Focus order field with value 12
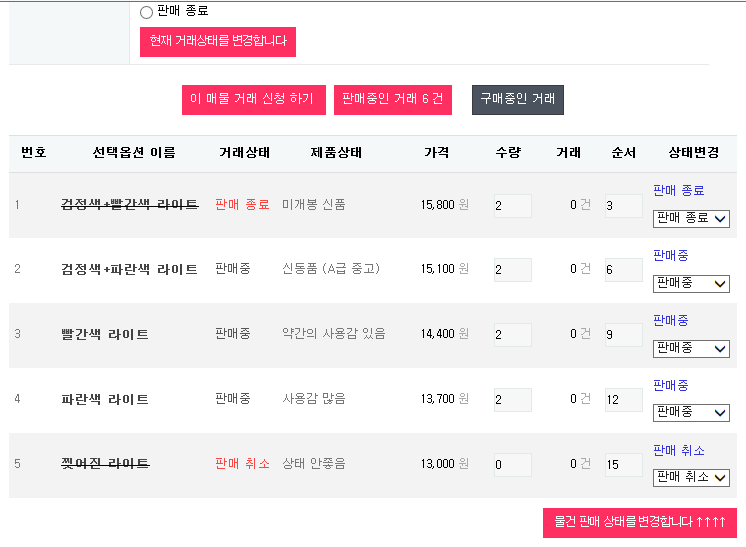Viewport: 746px width, 547px height. [623, 400]
